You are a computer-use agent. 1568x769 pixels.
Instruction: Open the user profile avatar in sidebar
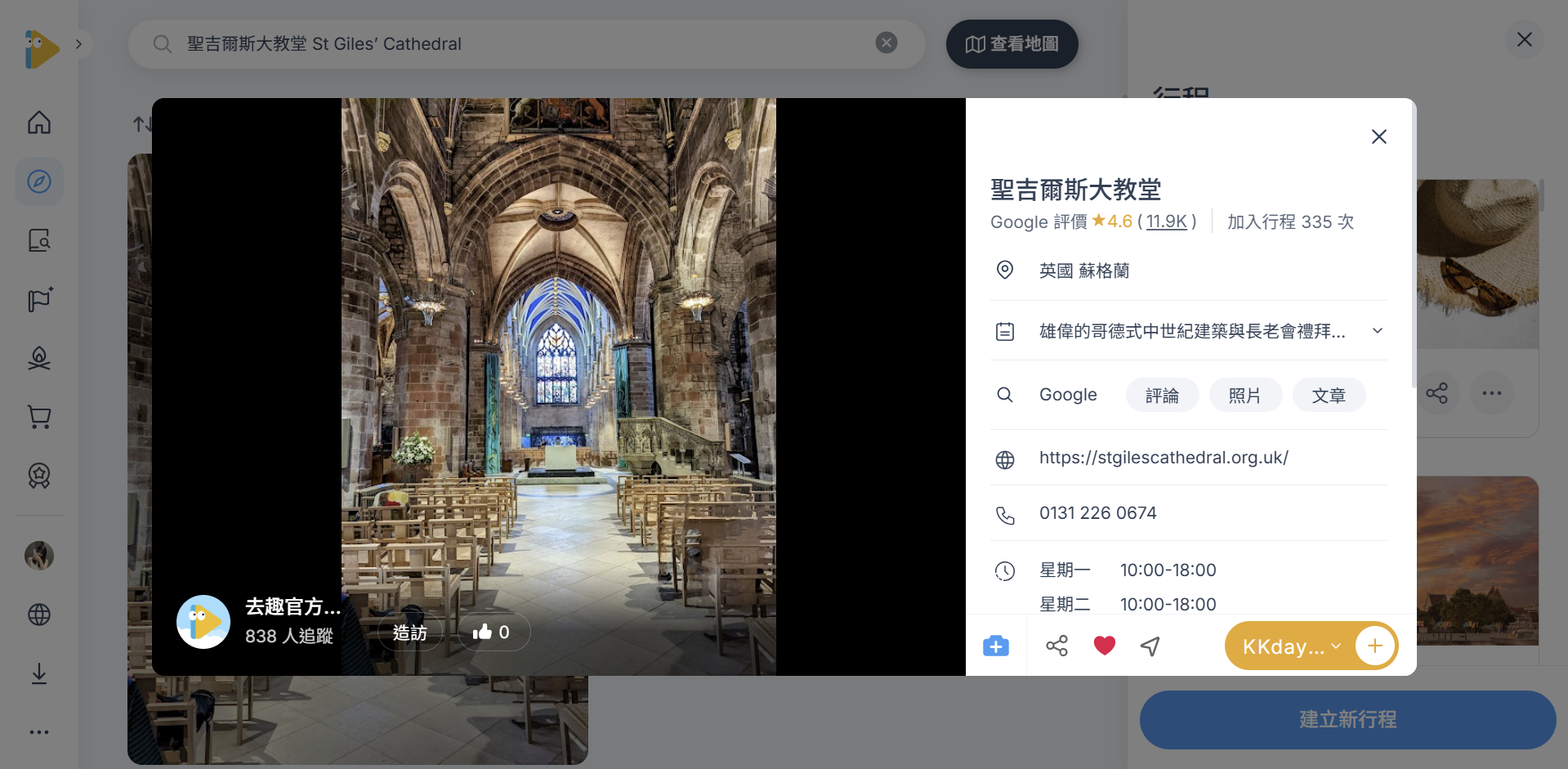(39, 556)
